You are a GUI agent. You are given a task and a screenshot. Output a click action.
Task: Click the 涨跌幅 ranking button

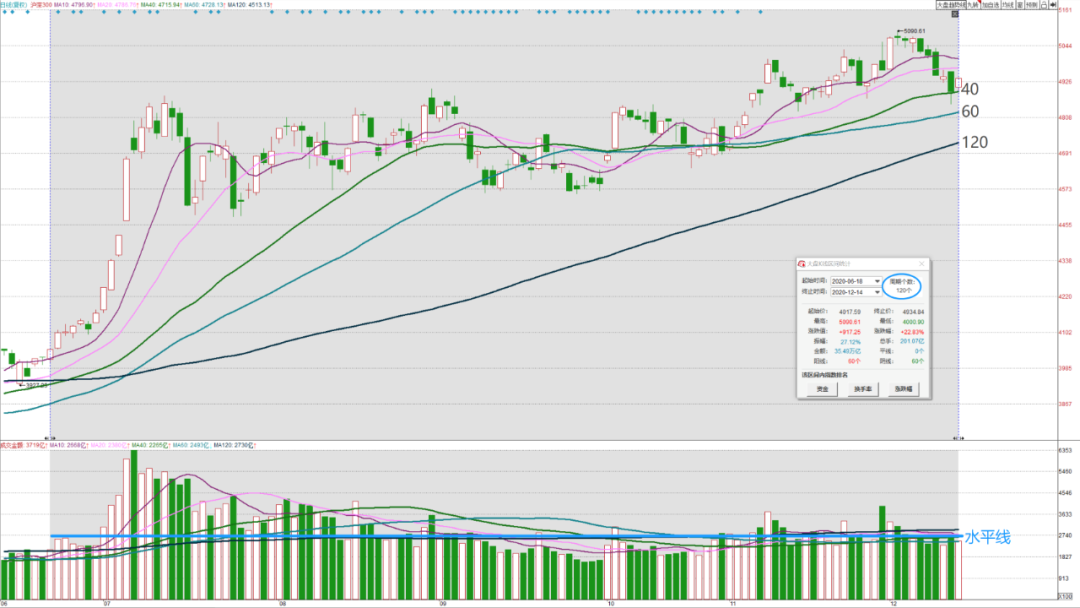[903, 389]
